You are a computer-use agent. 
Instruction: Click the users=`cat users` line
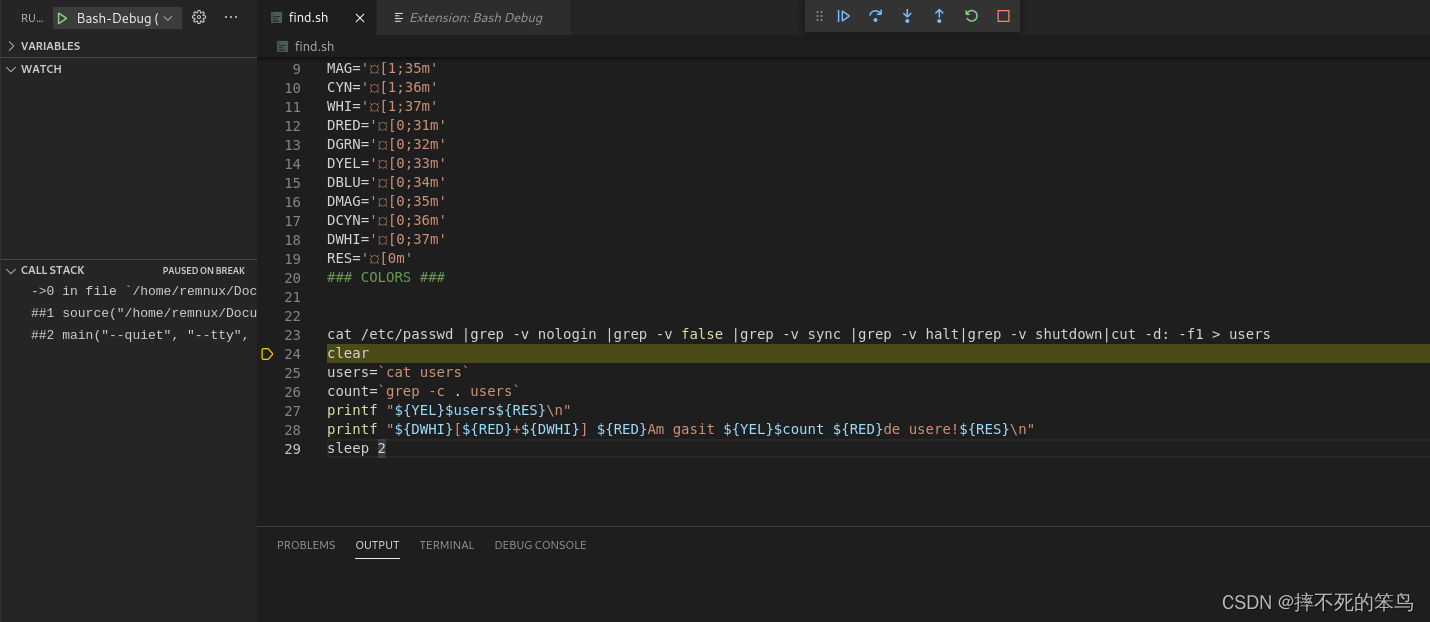(398, 372)
